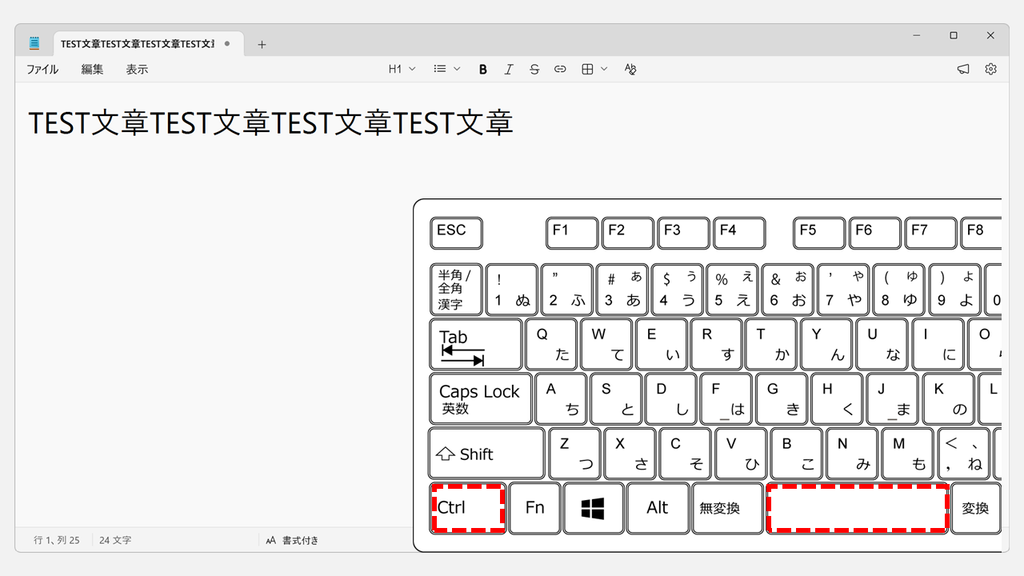Click the 書式付き formatting status indicator
1024x576 pixels.
293,540
